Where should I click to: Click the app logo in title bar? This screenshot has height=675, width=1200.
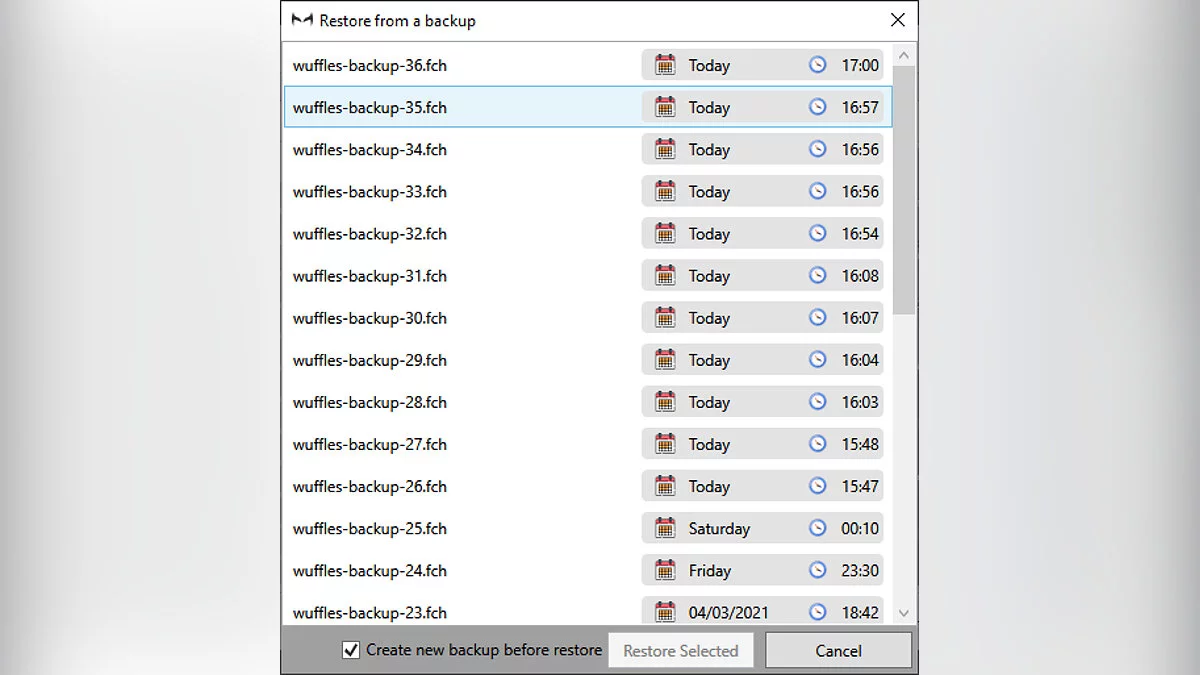pos(301,20)
